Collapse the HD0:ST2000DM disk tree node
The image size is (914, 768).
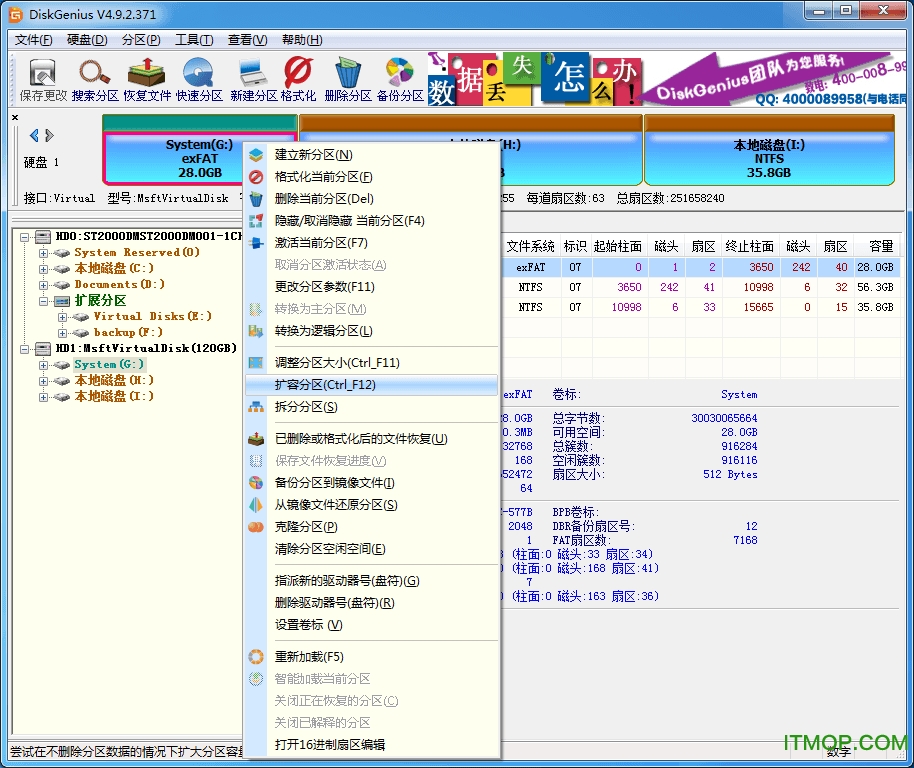[x=24, y=237]
